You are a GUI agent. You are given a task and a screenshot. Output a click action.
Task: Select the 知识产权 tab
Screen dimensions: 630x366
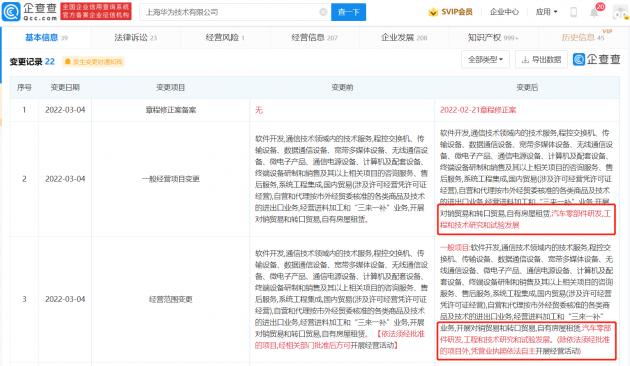(493, 38)
